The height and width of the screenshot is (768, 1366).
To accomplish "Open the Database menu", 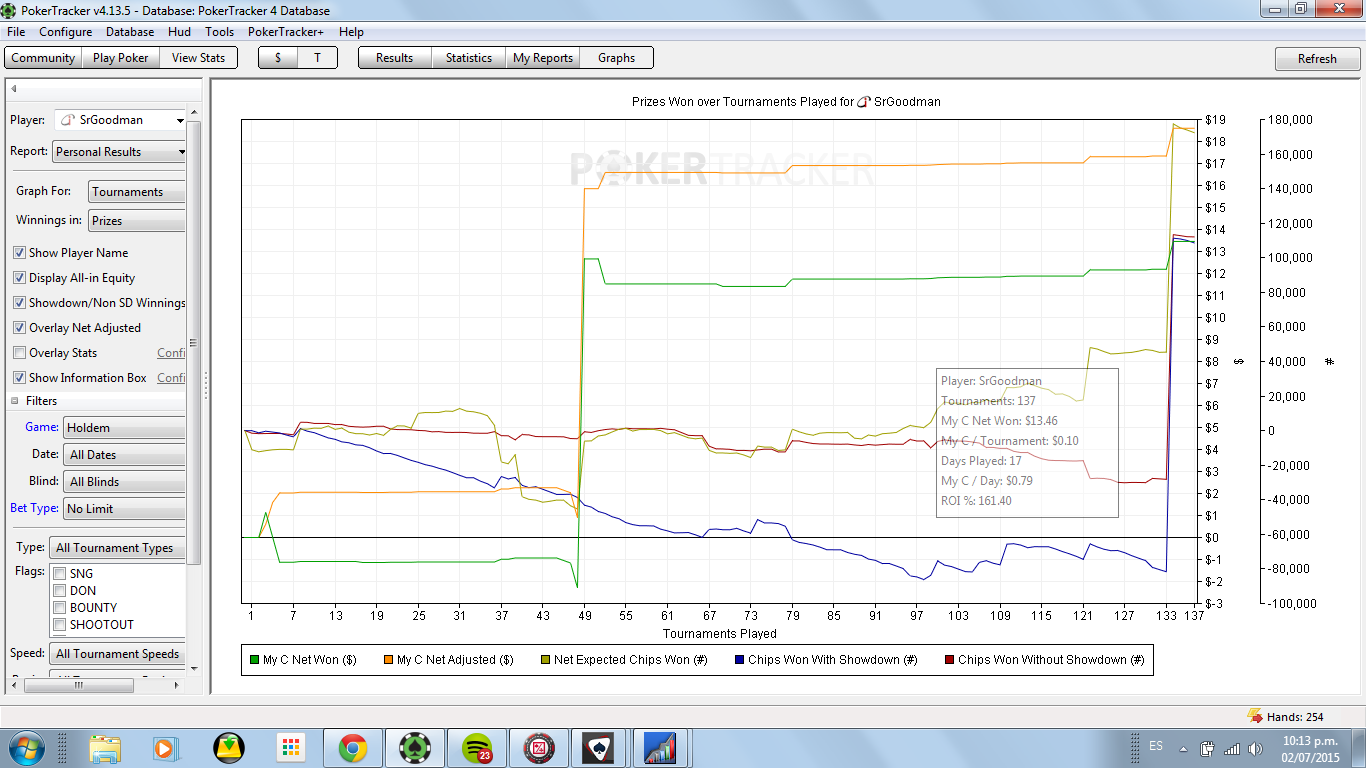I will pyautogui.click(x=130, y=32).
